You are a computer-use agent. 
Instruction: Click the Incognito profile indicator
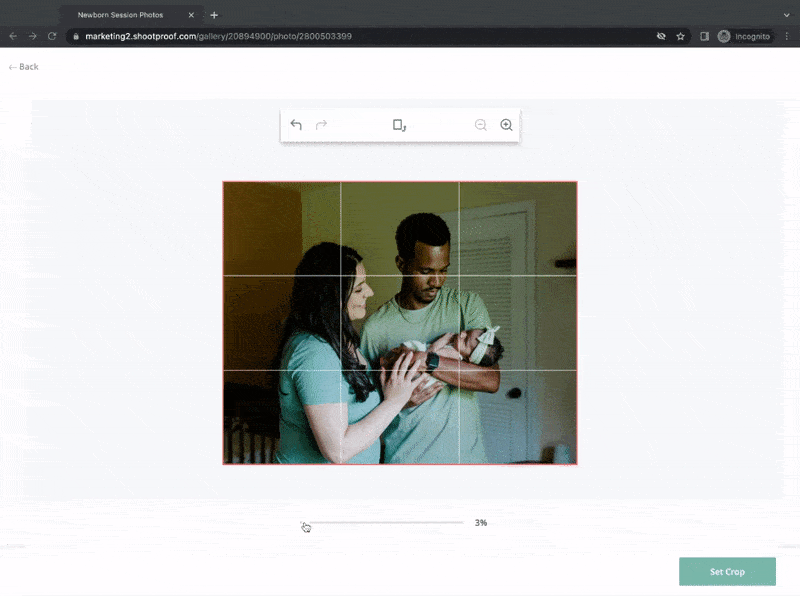[744, 36]
